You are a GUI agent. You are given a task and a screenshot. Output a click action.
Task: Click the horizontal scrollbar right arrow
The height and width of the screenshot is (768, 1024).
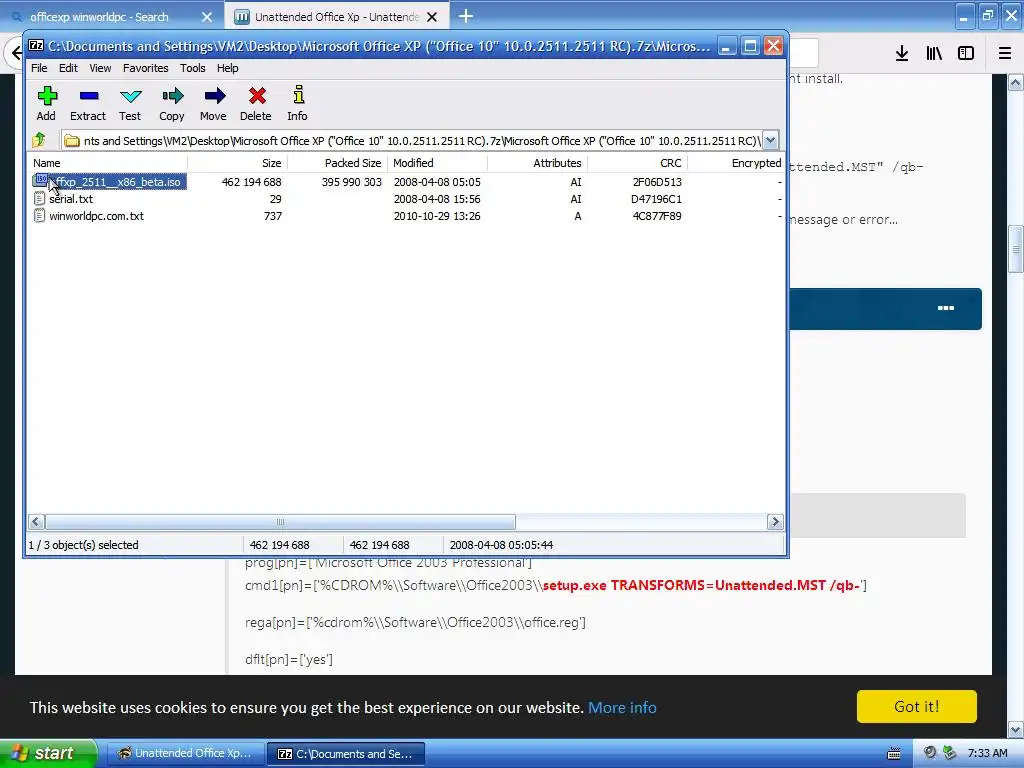tap(775, 521)
